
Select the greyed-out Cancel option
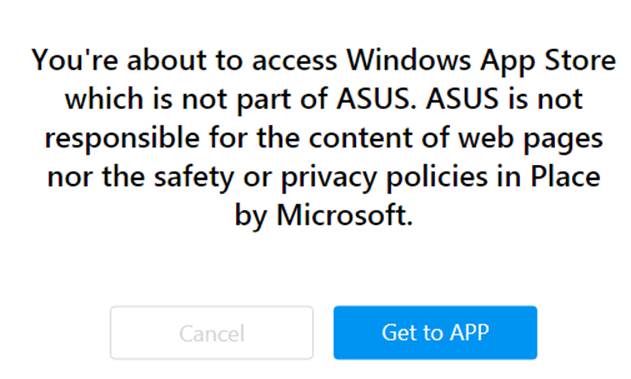click(212, 333)
